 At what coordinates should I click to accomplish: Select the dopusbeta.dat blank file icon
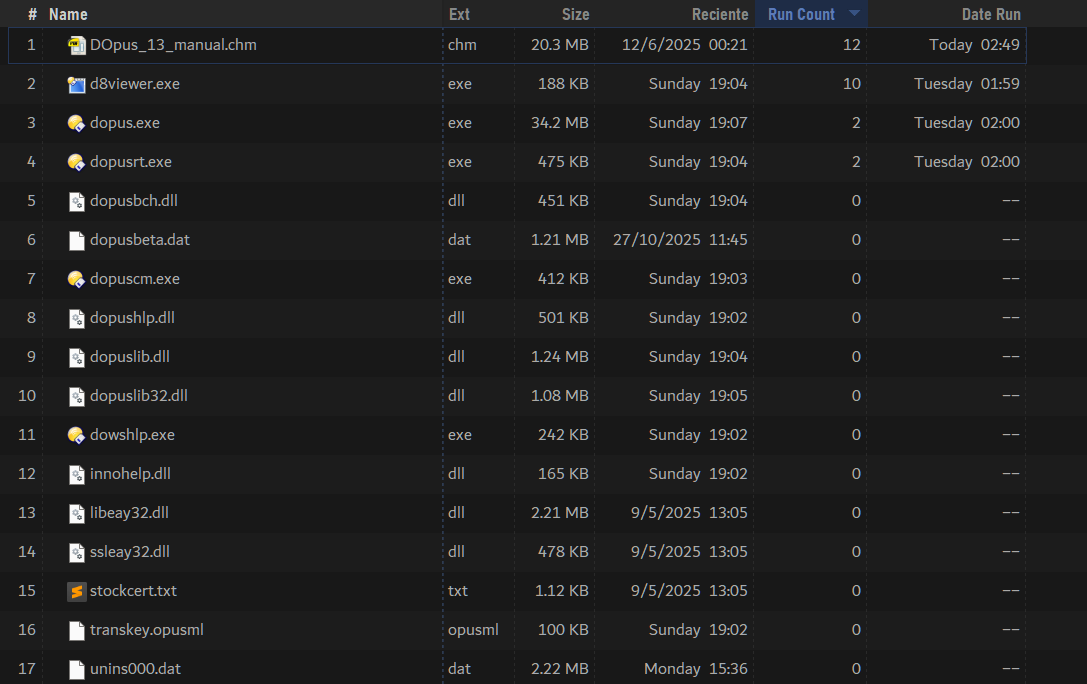(x=76, y=240)
